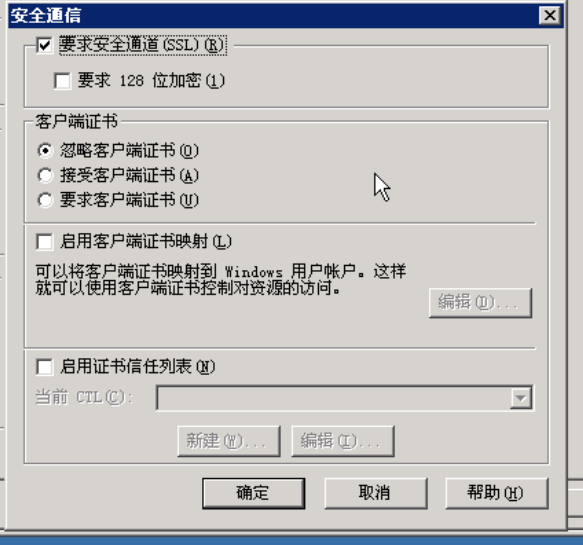Click the 确定 button
Image resolution: width=583 pixels, height=545 pixels.
[254, 493]
